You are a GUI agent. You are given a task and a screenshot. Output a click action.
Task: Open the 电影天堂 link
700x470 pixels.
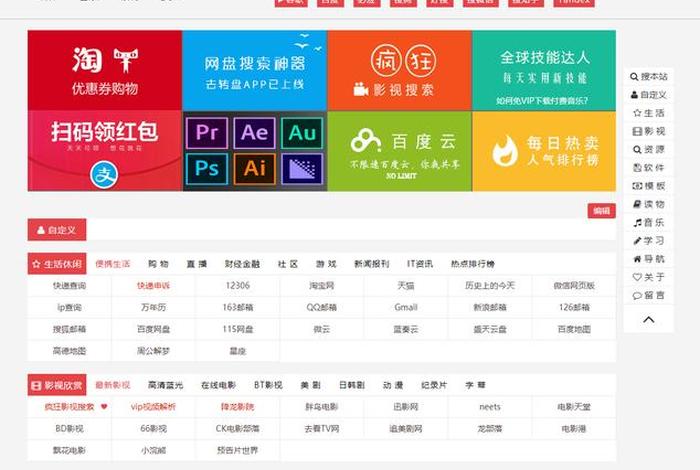coord(574,407)
